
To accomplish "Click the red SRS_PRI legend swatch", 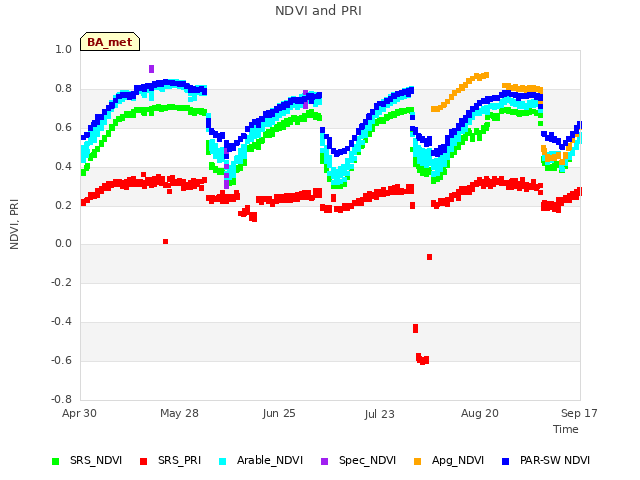I will tap(143, 461).
